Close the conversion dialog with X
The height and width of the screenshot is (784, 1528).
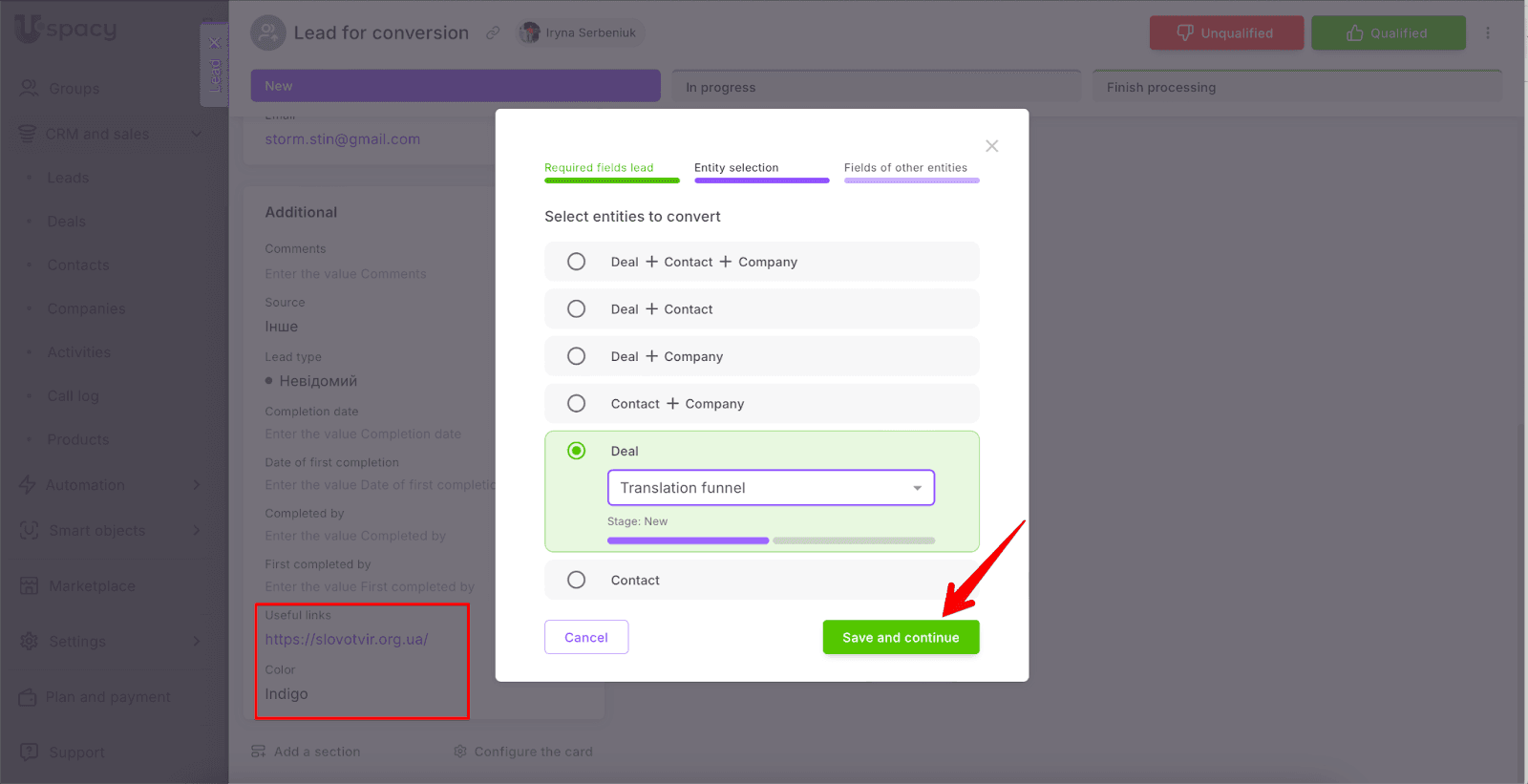[x=992, y=146]
